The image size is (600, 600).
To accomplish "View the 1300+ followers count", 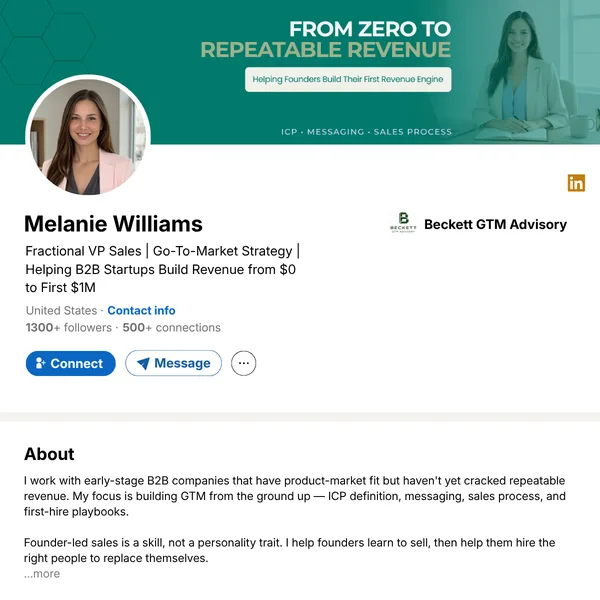I will click(68, 328).
